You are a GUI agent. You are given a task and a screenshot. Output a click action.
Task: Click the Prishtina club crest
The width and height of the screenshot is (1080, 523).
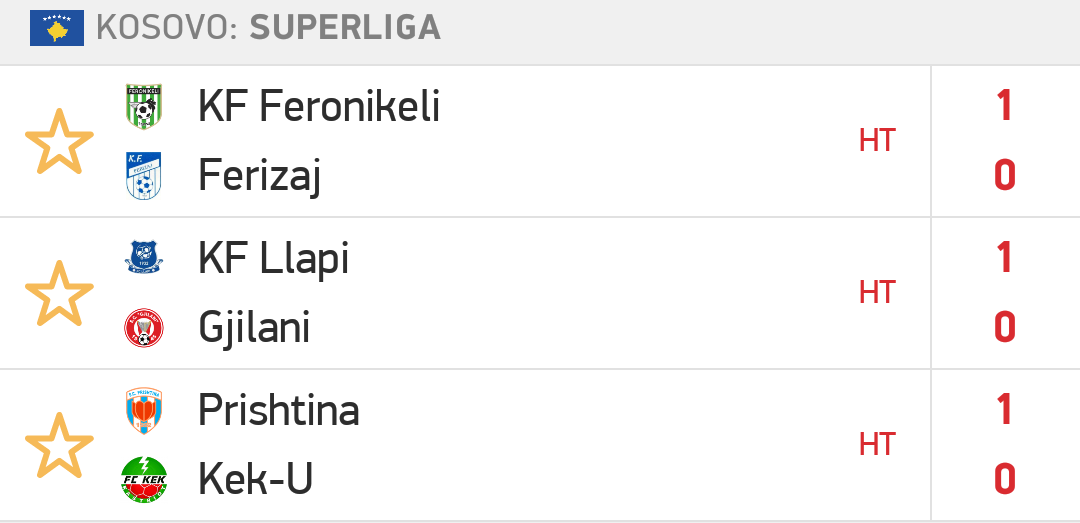tap(144, 410)
